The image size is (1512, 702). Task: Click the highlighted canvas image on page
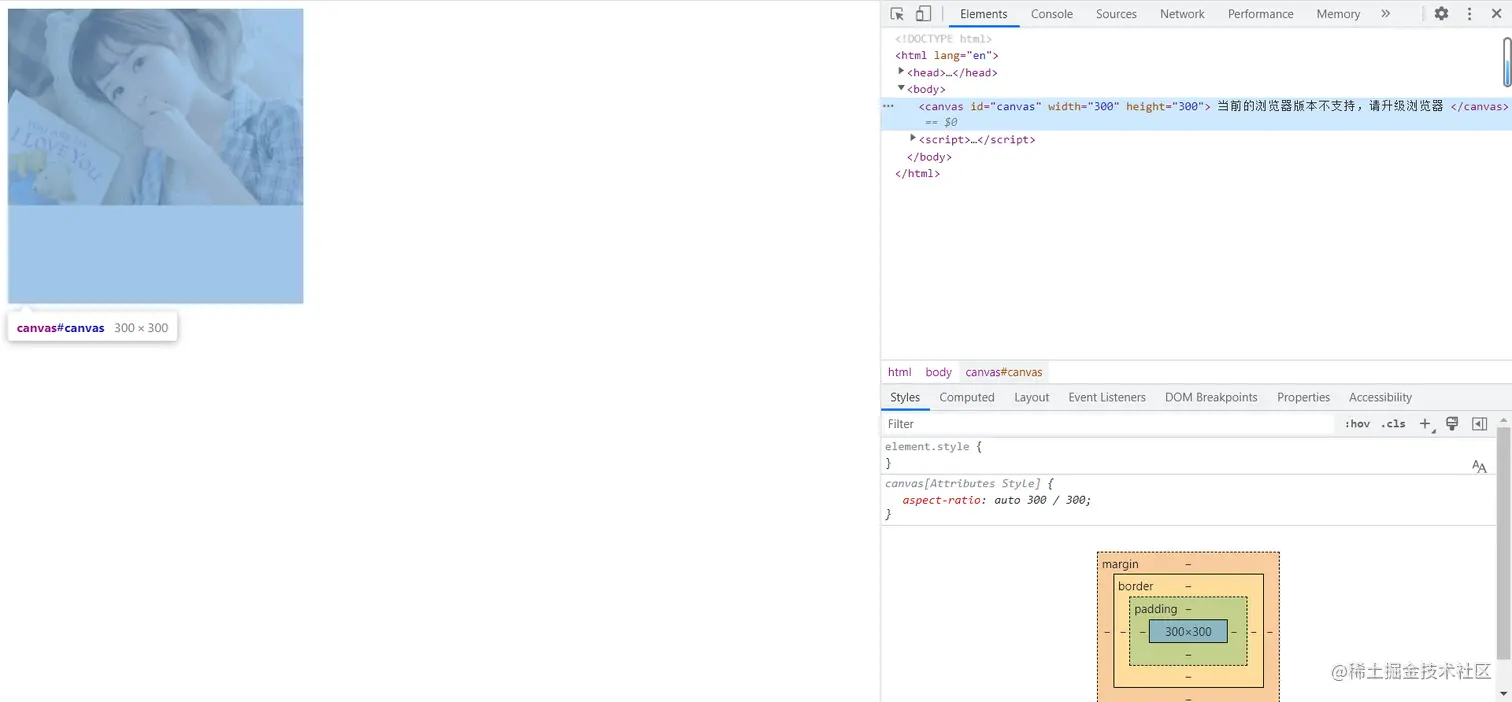point(155,156)
